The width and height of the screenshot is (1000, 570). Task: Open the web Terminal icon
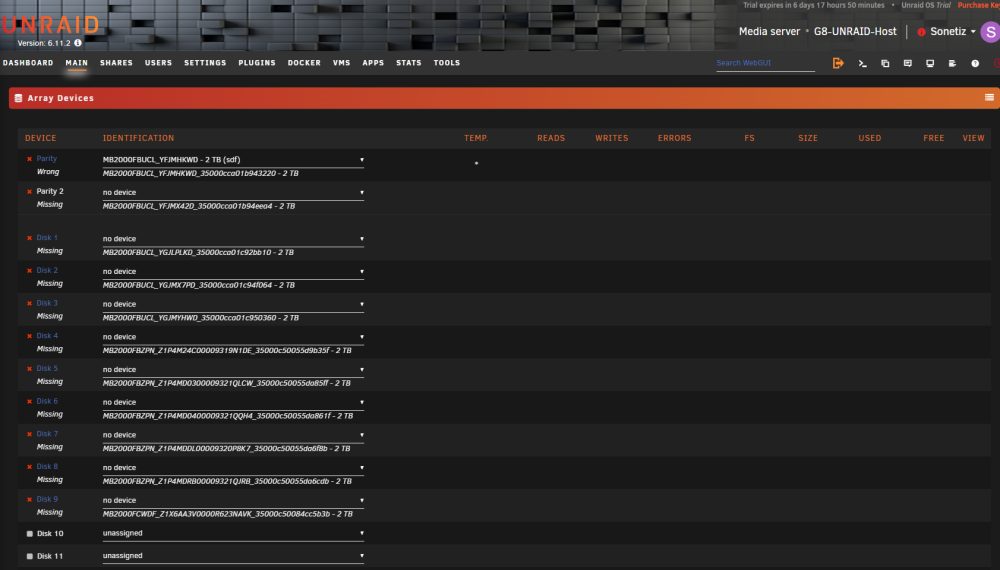(x=862, y=64)
